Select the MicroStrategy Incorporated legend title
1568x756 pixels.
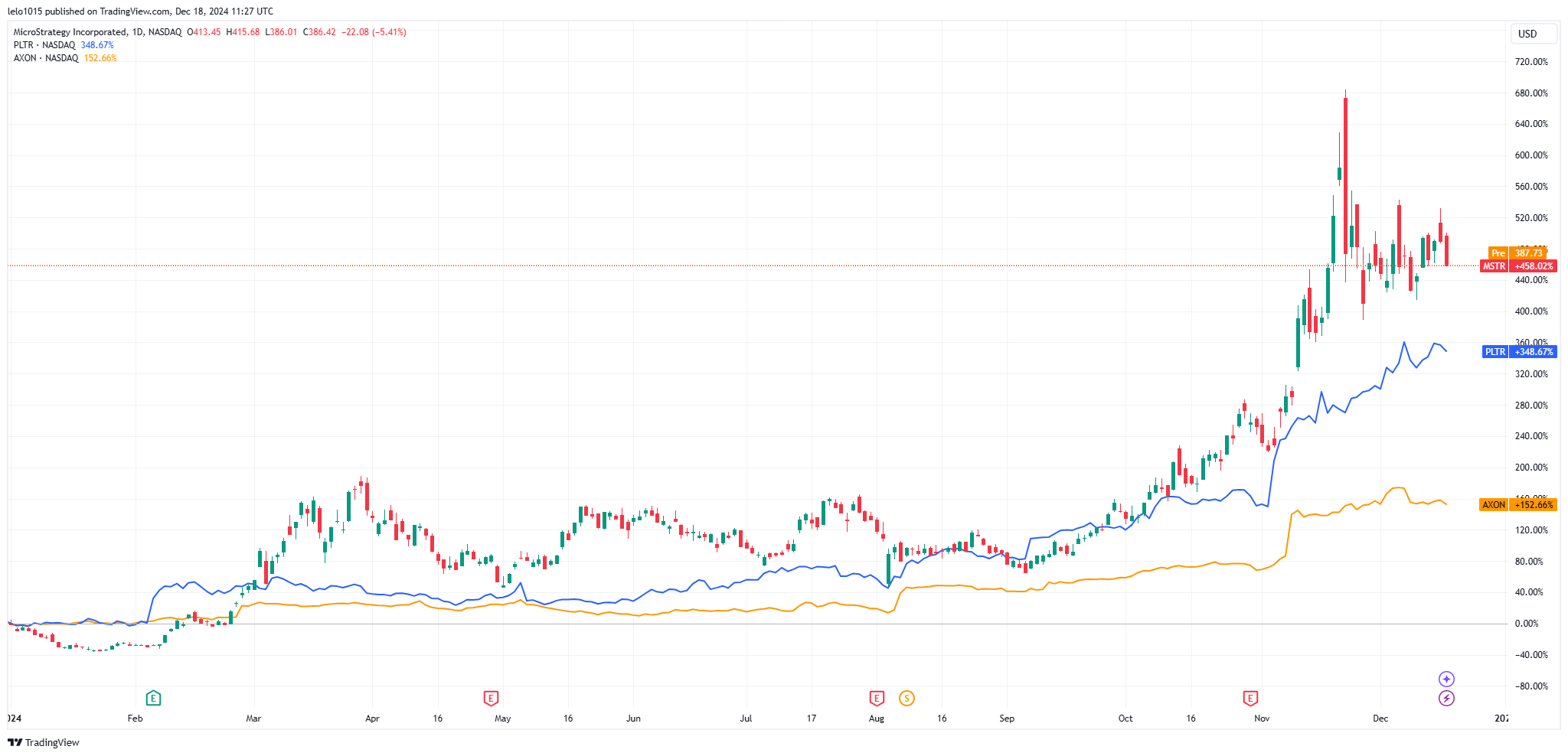click(x=70, y=32)
